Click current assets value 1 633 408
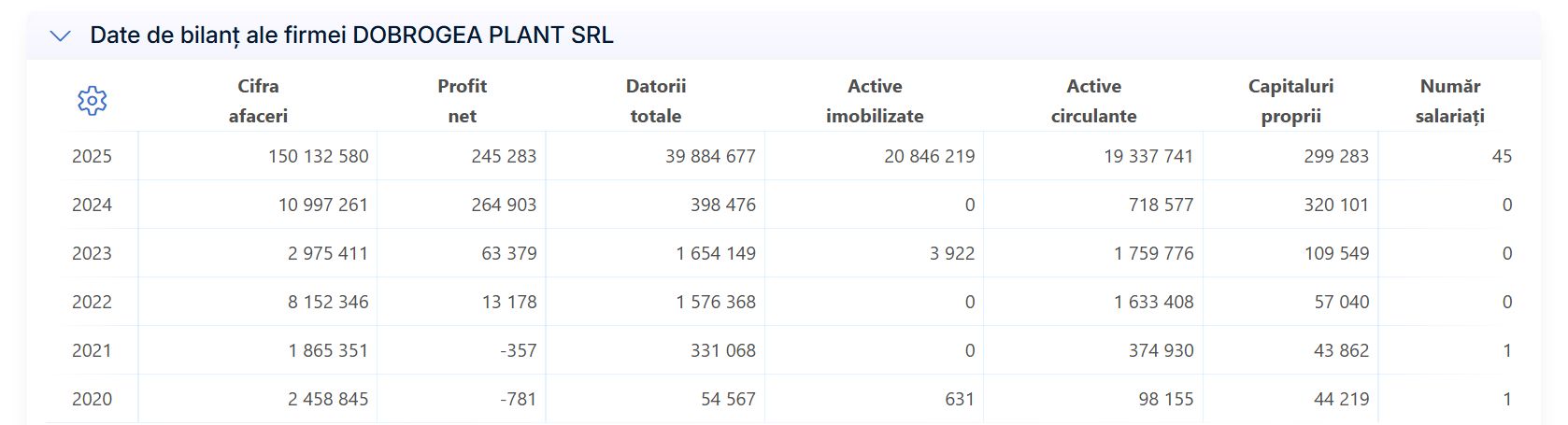The height and width of the screenshot is (425, 1568). (1154, 302)
